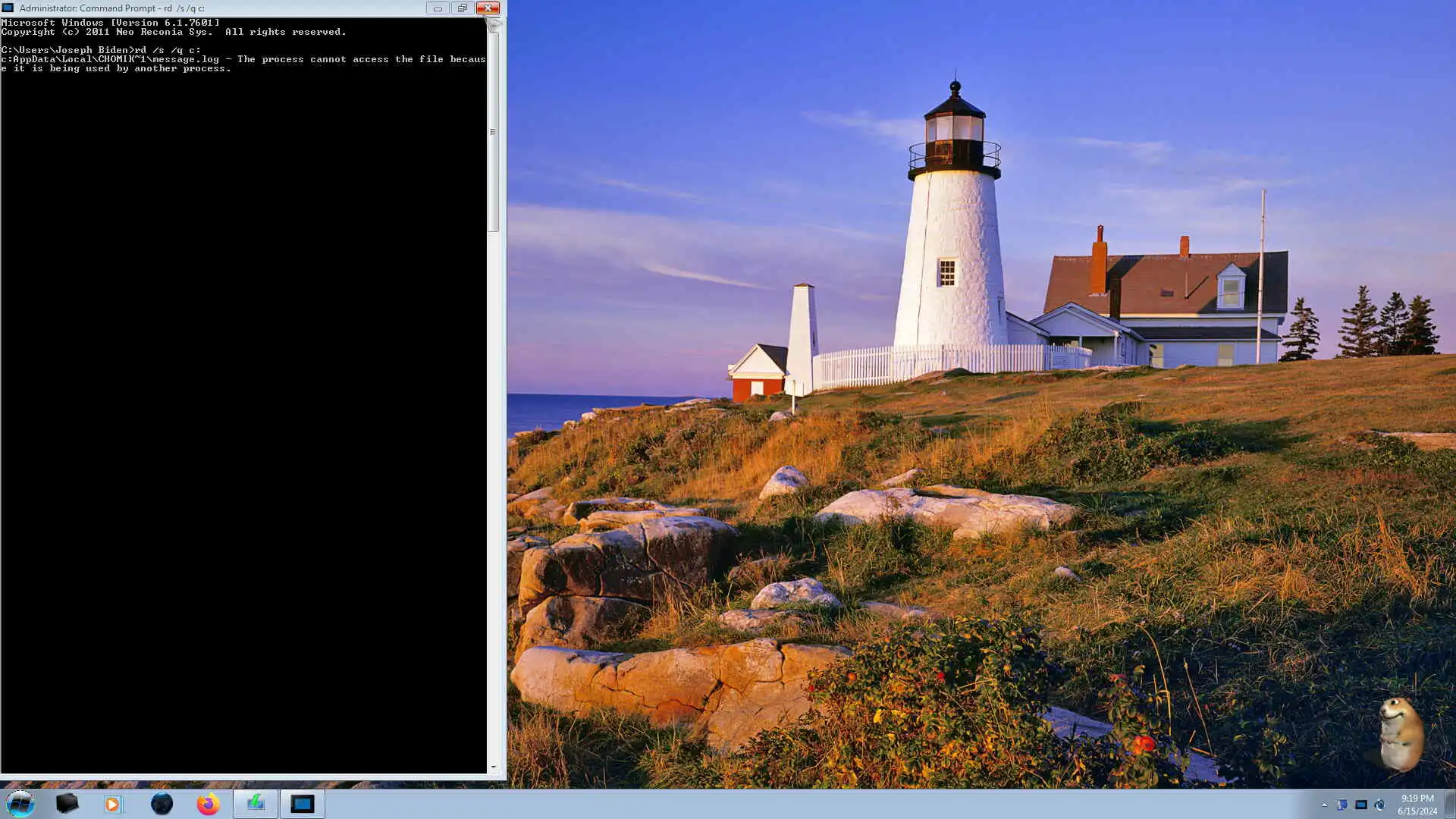Screen dimensions: 1456x819
Task: Launch the media player taskbar icon
Action: (x=113, y=804)
